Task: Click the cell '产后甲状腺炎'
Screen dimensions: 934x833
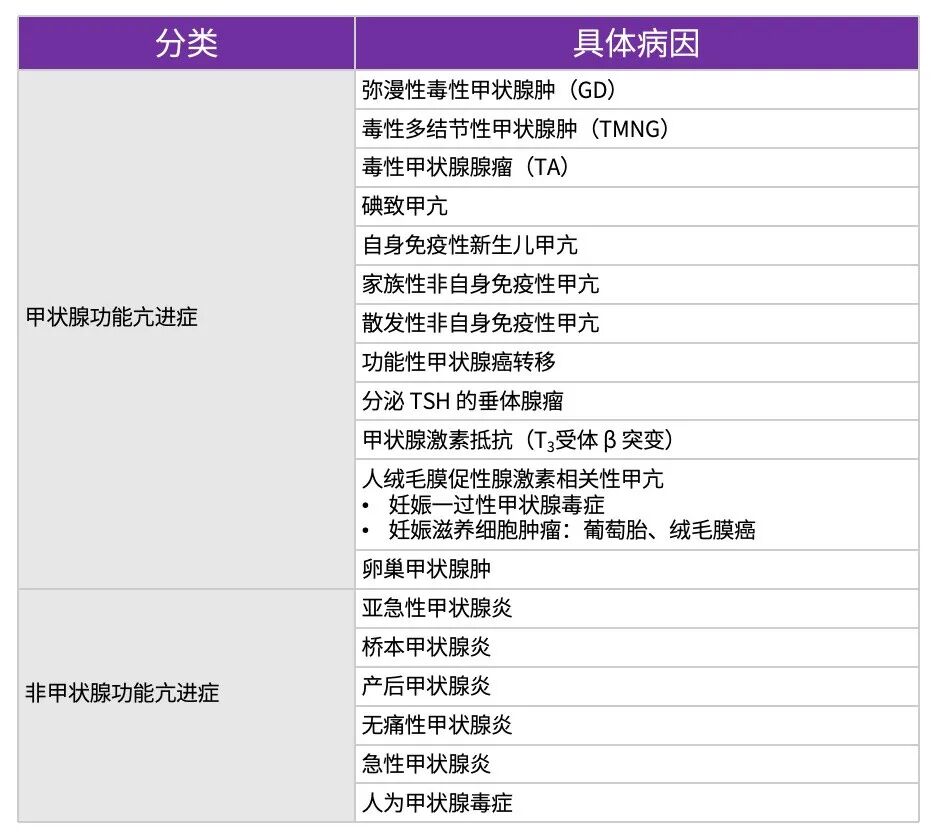Action: coord(637,686)
